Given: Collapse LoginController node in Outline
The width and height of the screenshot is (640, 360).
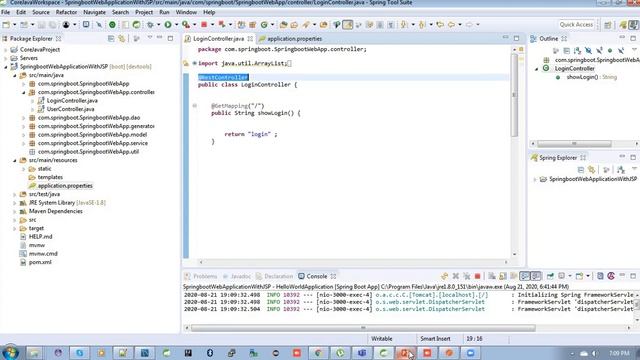Looking at the screenshot, I should coord(537,69).
